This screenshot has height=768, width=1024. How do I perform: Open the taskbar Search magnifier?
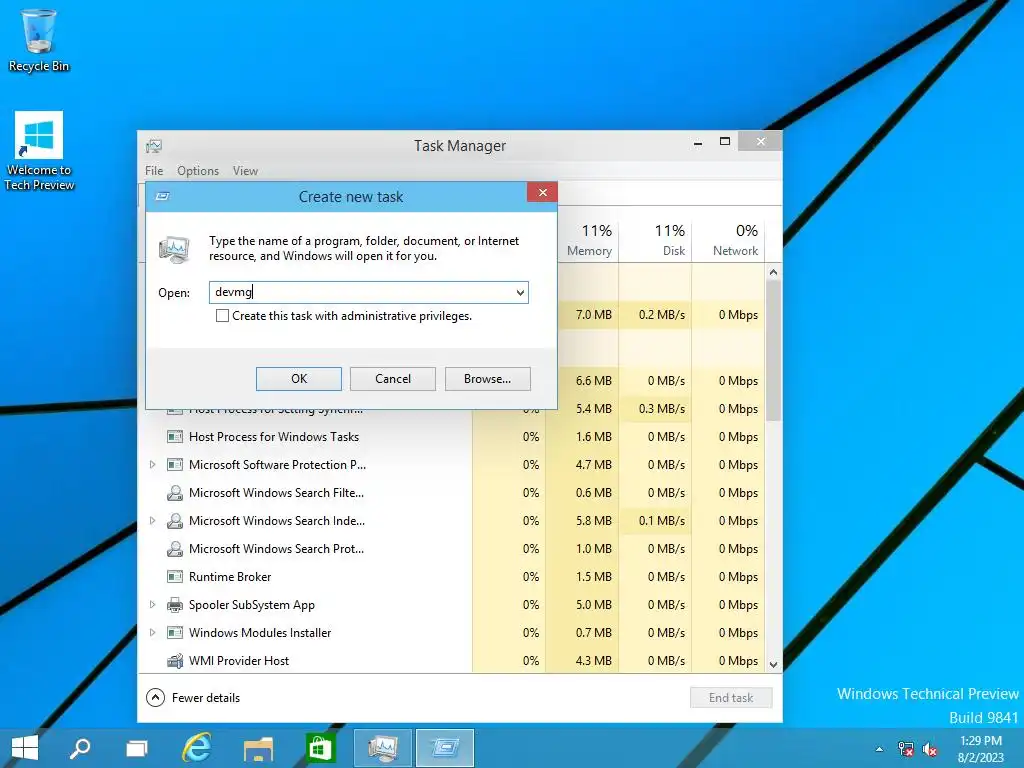80,748
